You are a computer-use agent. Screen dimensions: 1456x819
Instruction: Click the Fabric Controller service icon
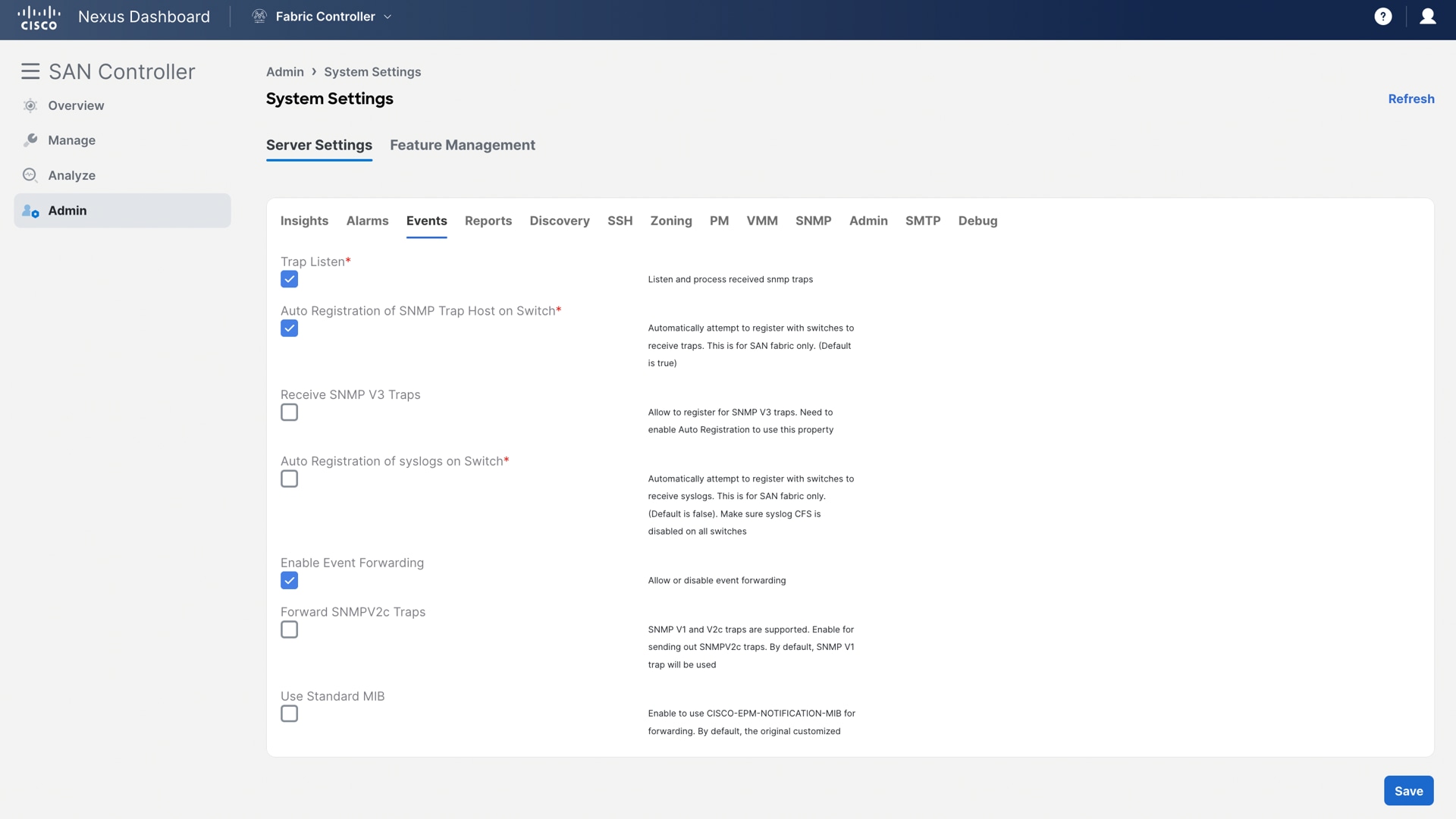pyautogui.click(x=259, y=17)
